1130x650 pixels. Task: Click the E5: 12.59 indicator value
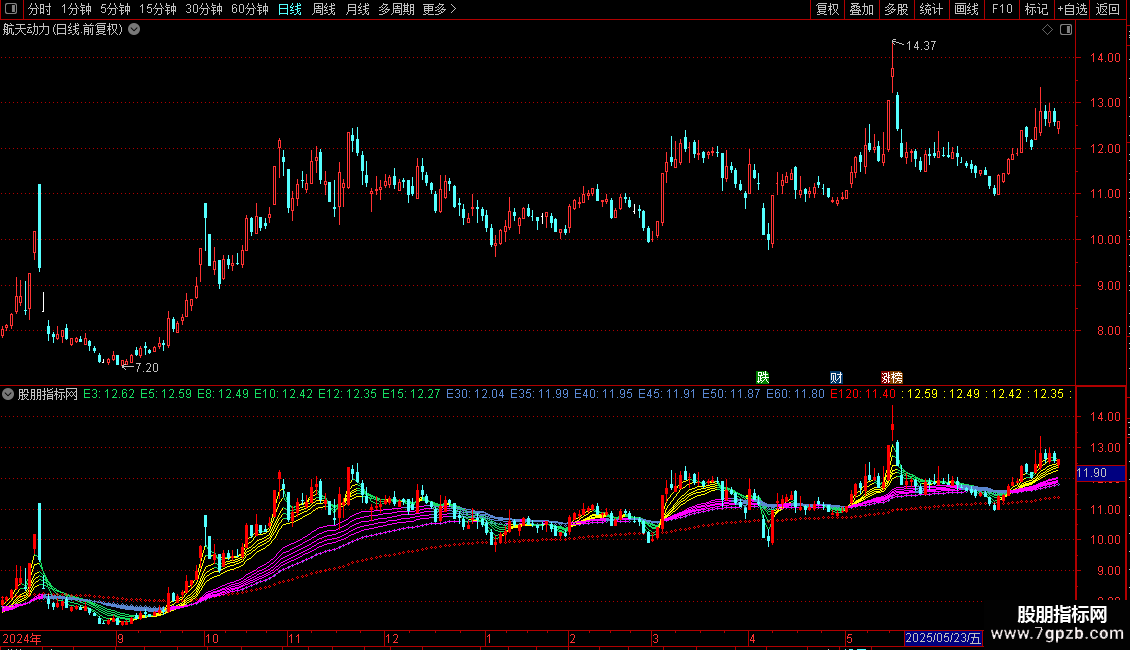coord(166,394)
